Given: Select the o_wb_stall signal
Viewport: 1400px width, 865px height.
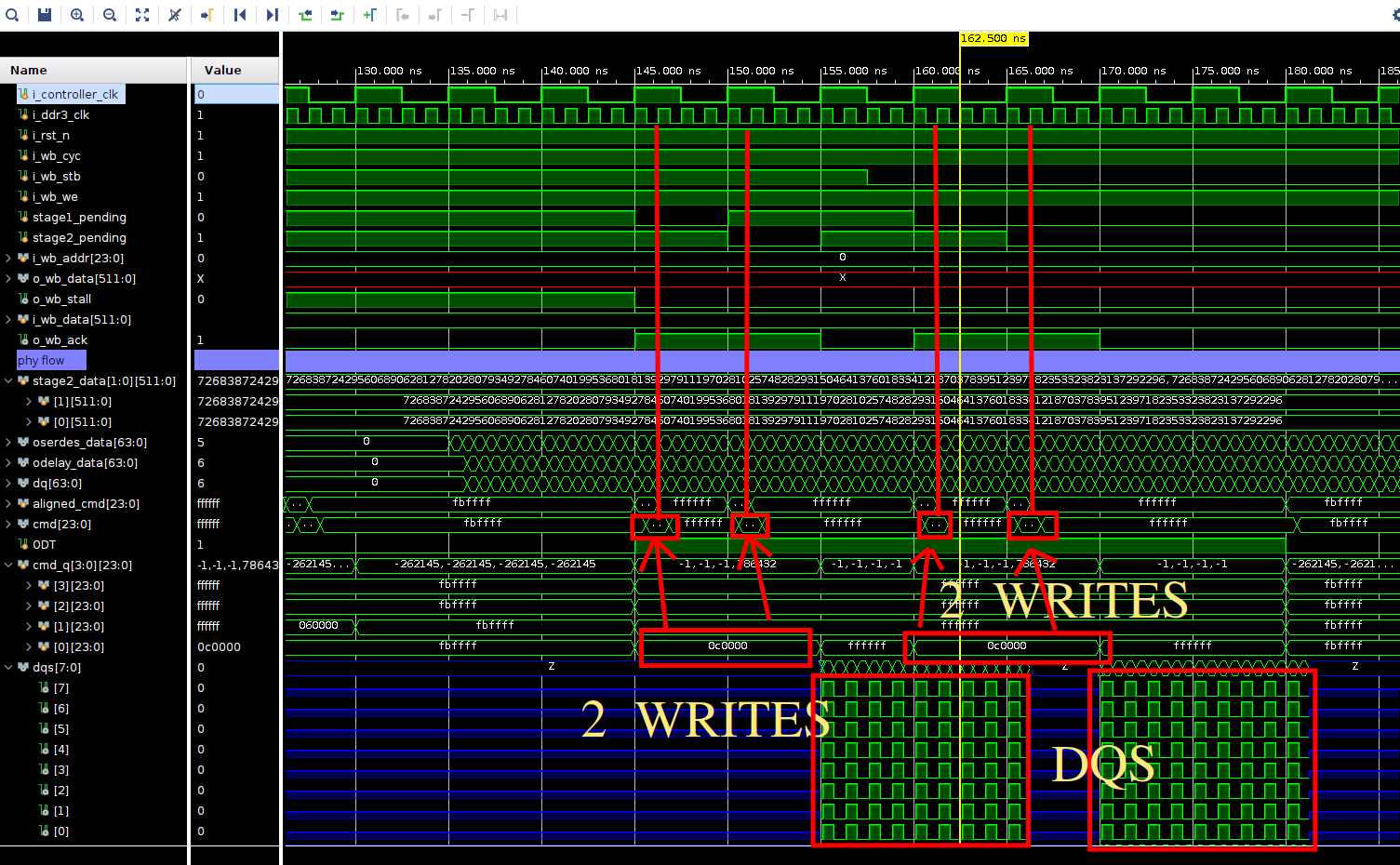Looking at the screenshot, I should (61, 299).
